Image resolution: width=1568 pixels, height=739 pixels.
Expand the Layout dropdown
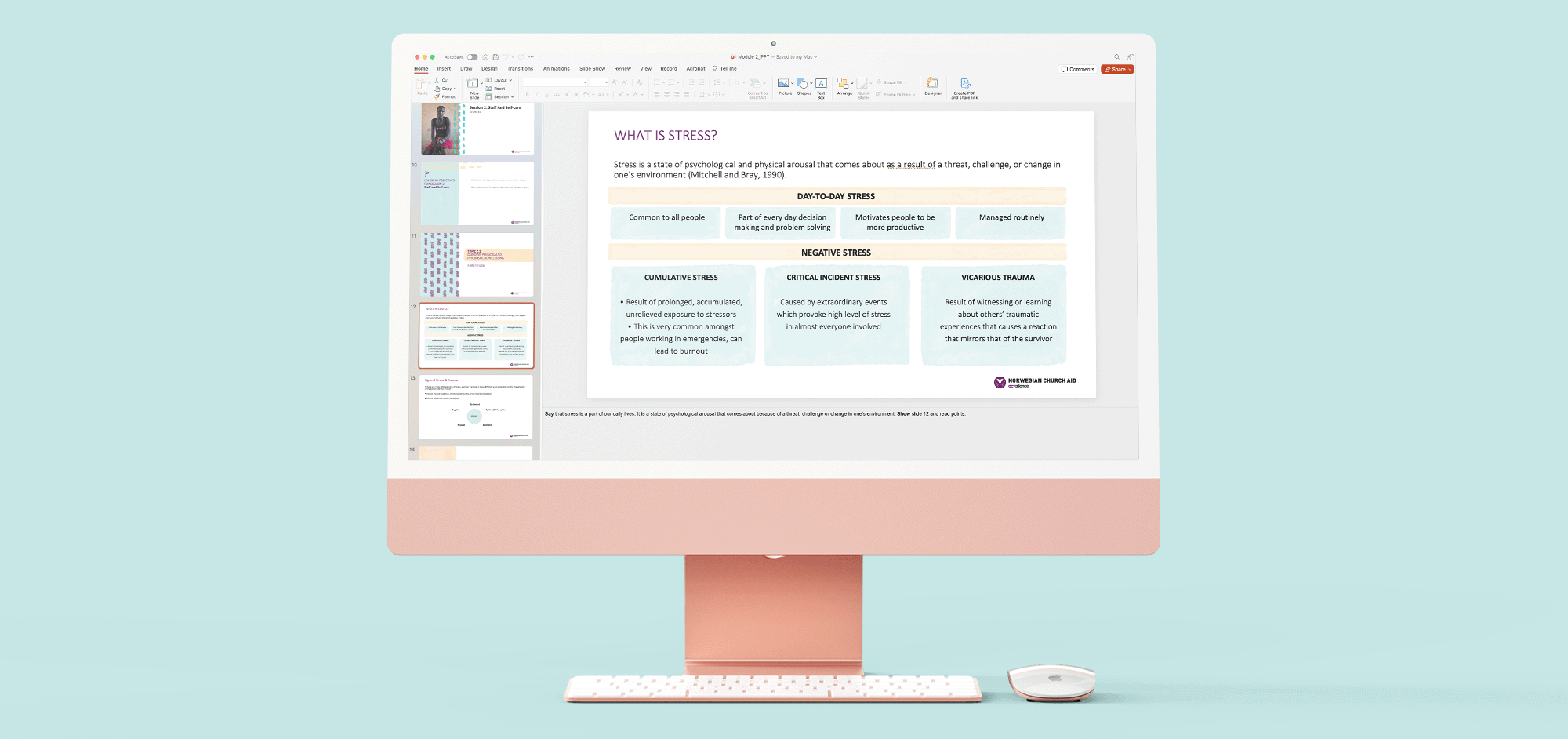(510, 80)
